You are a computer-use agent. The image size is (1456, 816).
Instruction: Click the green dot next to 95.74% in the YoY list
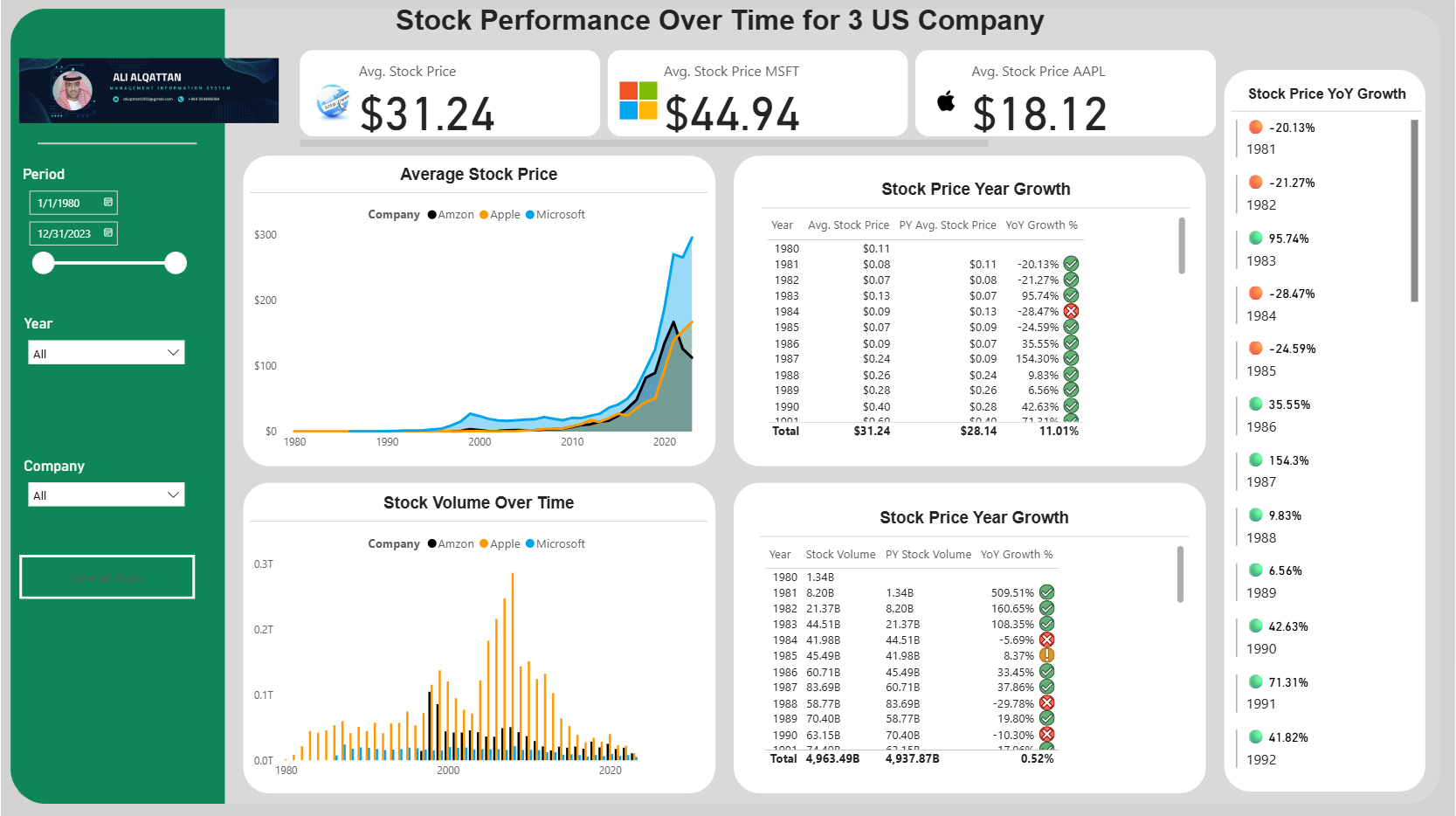pos(1256,238)
